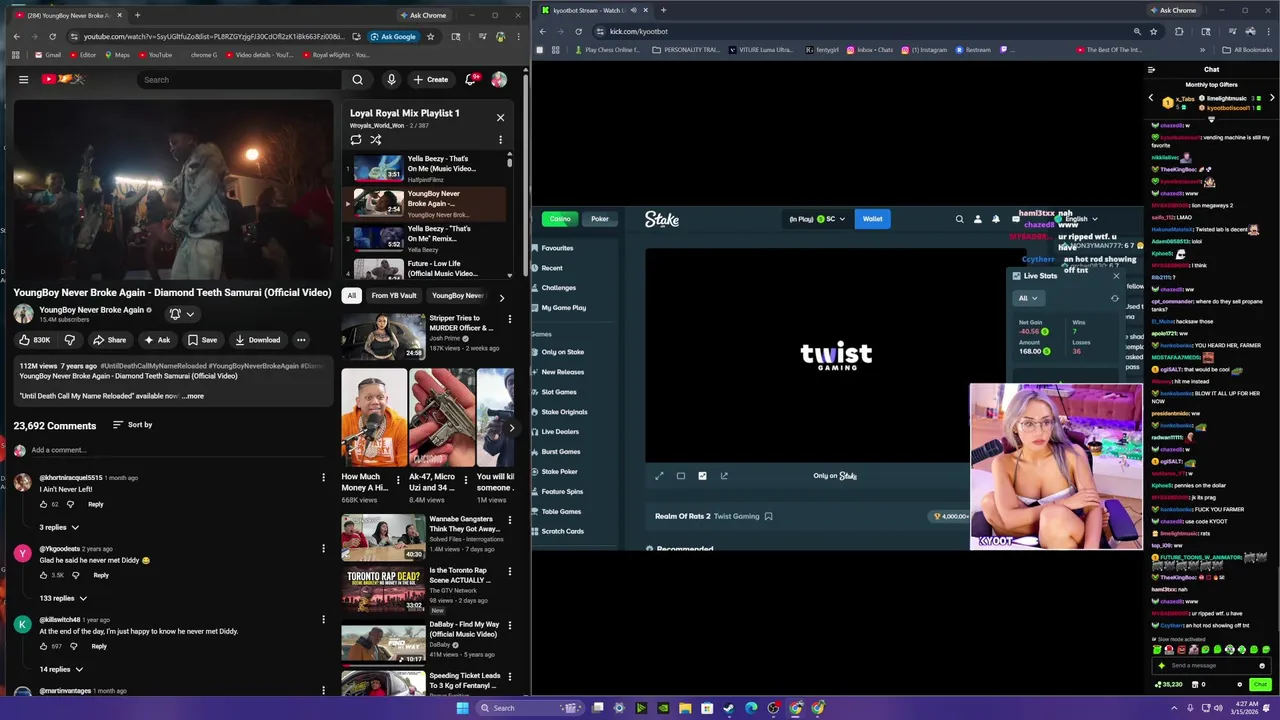Image resolution: width=1280 pixels, height=720 pixels.
Task: Click fullscreen icon below Twist Gaming game
Action: [x=659, y=476]
